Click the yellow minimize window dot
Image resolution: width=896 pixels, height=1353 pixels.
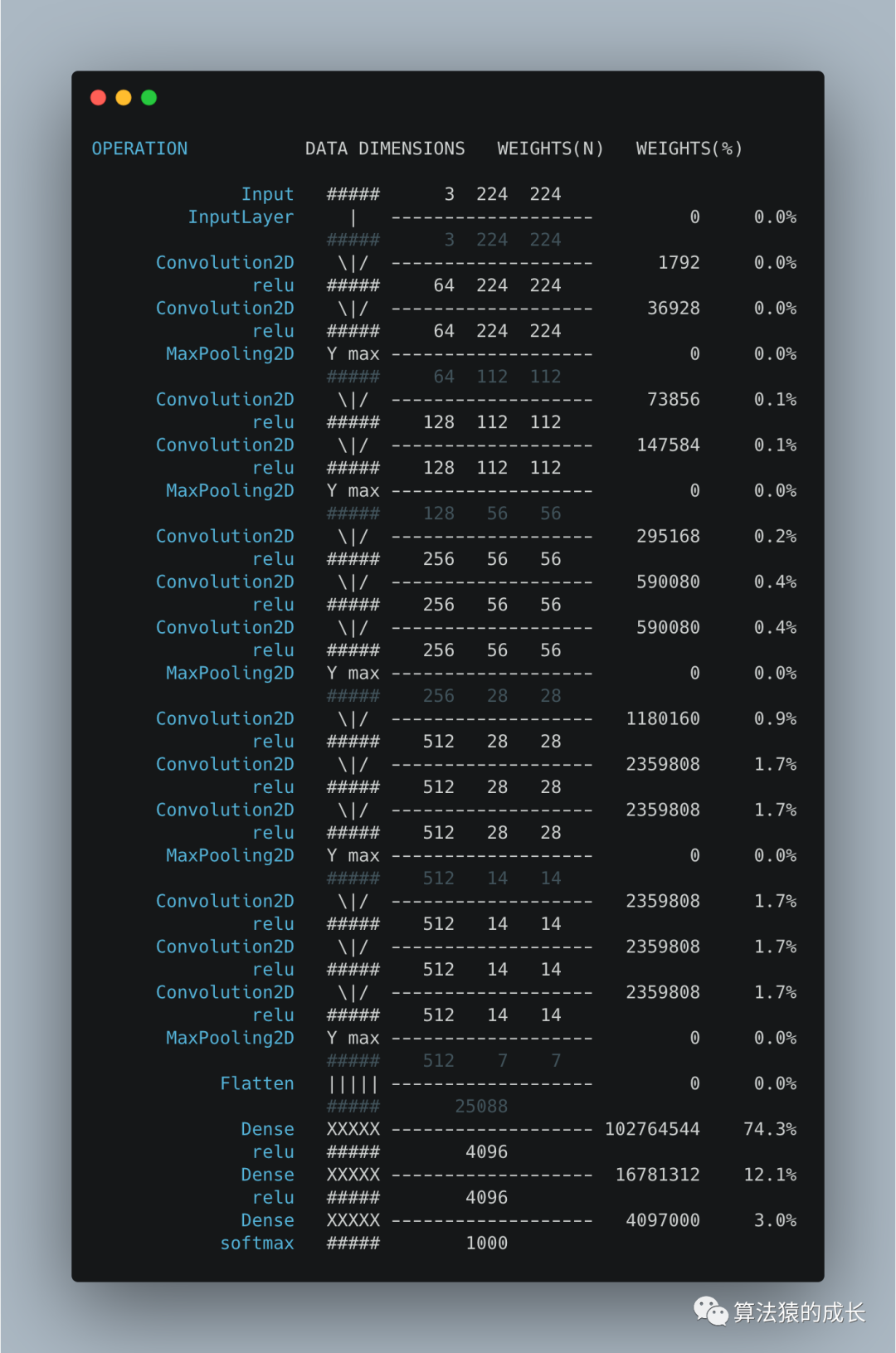(124, 98)
